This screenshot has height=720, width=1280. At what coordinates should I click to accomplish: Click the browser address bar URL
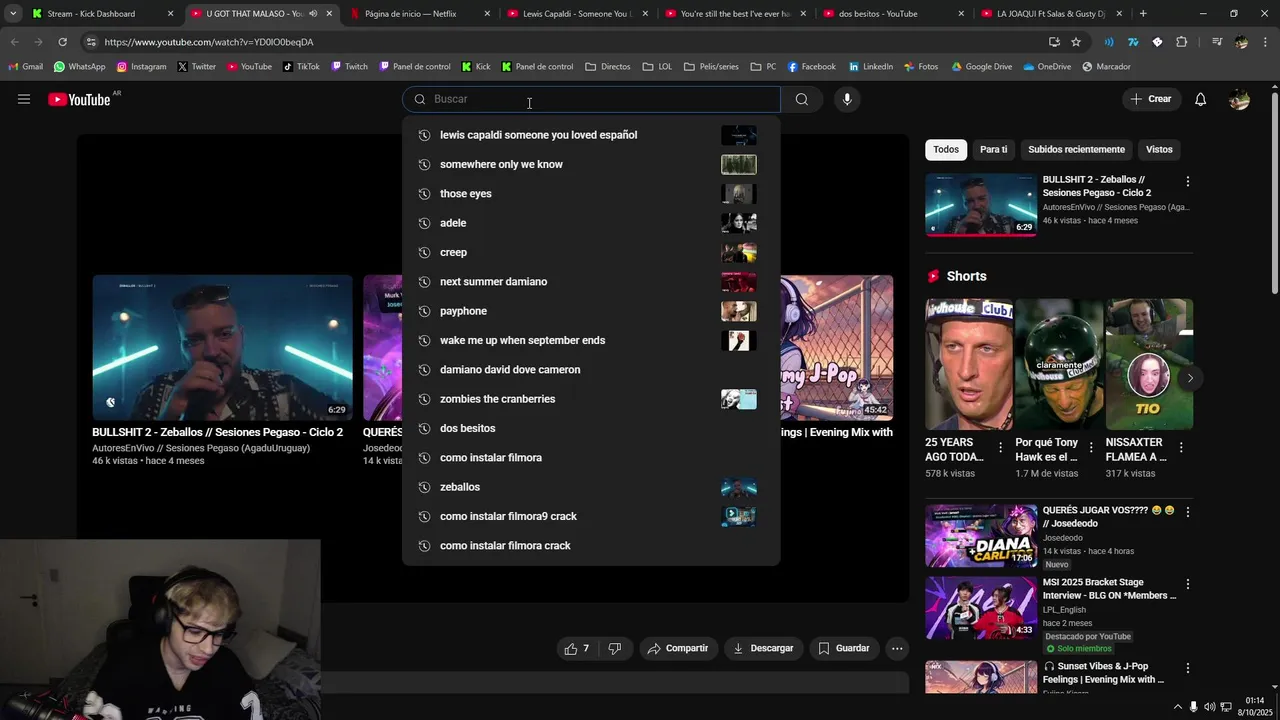tap(208, 42)
